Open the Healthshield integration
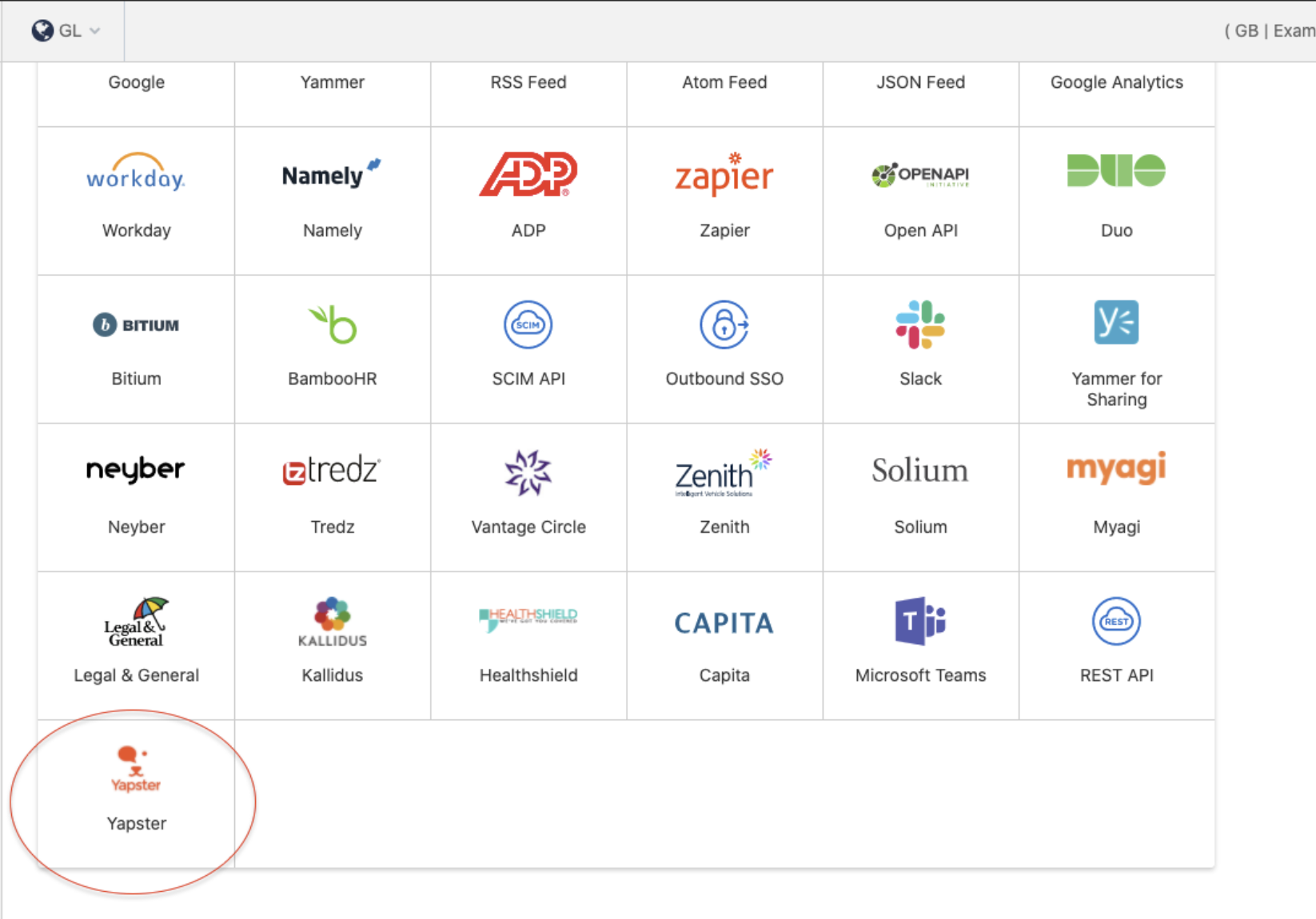 528,639
